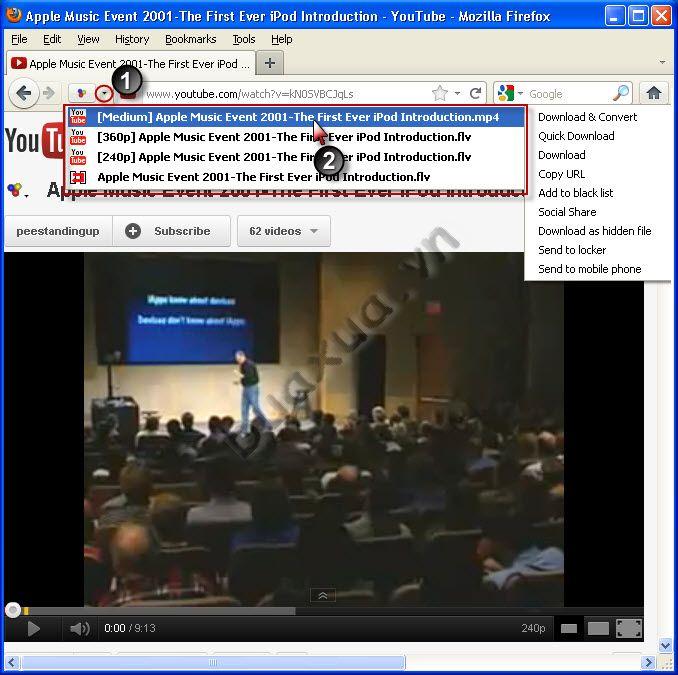Select the unlabeled Apple Music Event flv entry

pyautogui.click(x=296, y=177)
